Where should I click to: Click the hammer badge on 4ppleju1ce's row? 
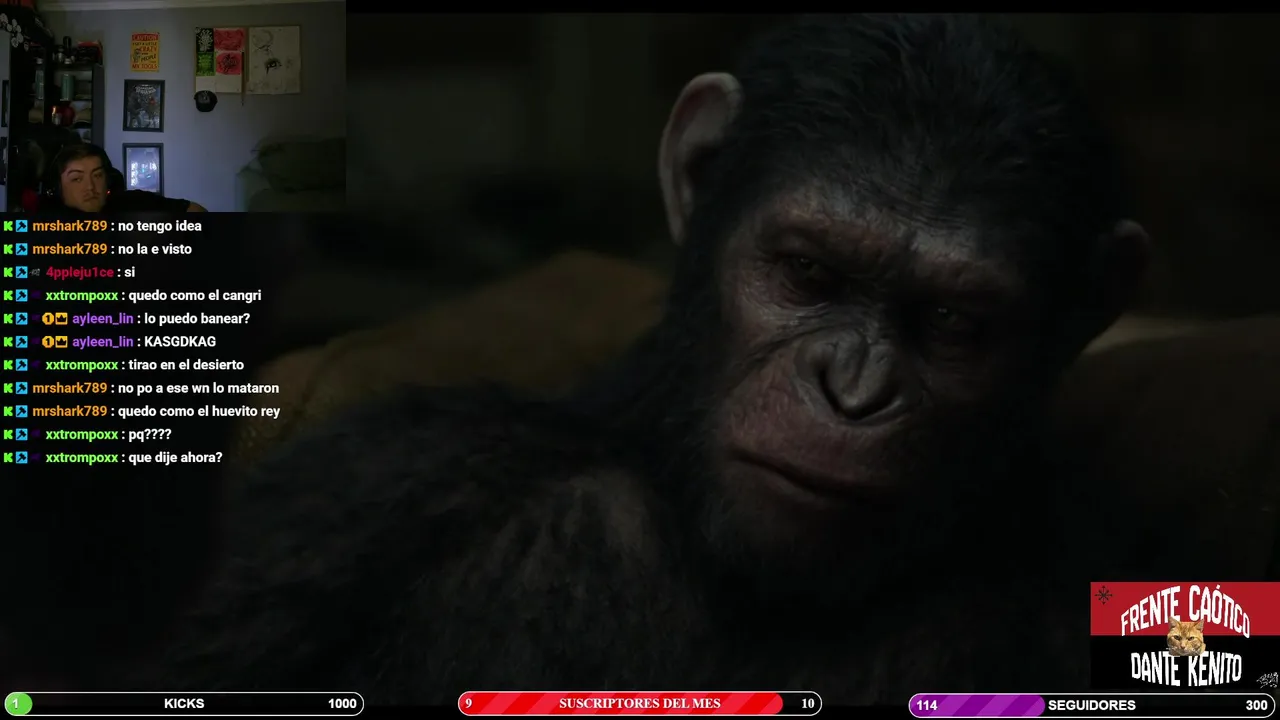click(x=21, y=272)
